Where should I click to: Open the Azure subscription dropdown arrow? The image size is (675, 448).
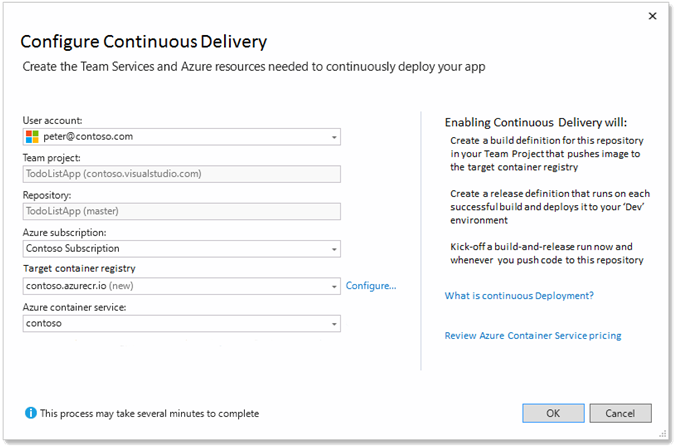click(334, 249)
